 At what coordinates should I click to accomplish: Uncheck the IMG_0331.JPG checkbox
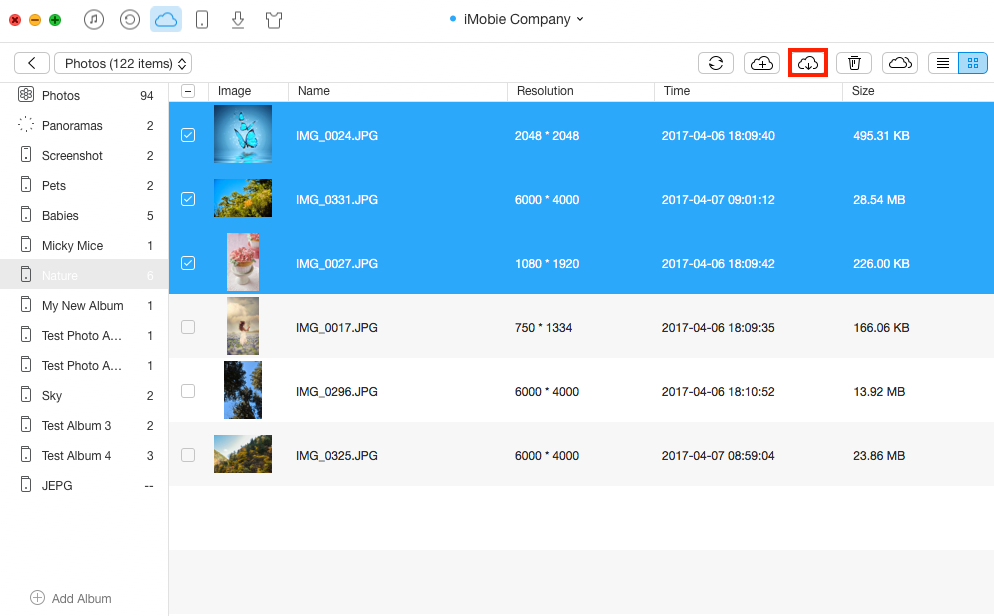(188, 199)
